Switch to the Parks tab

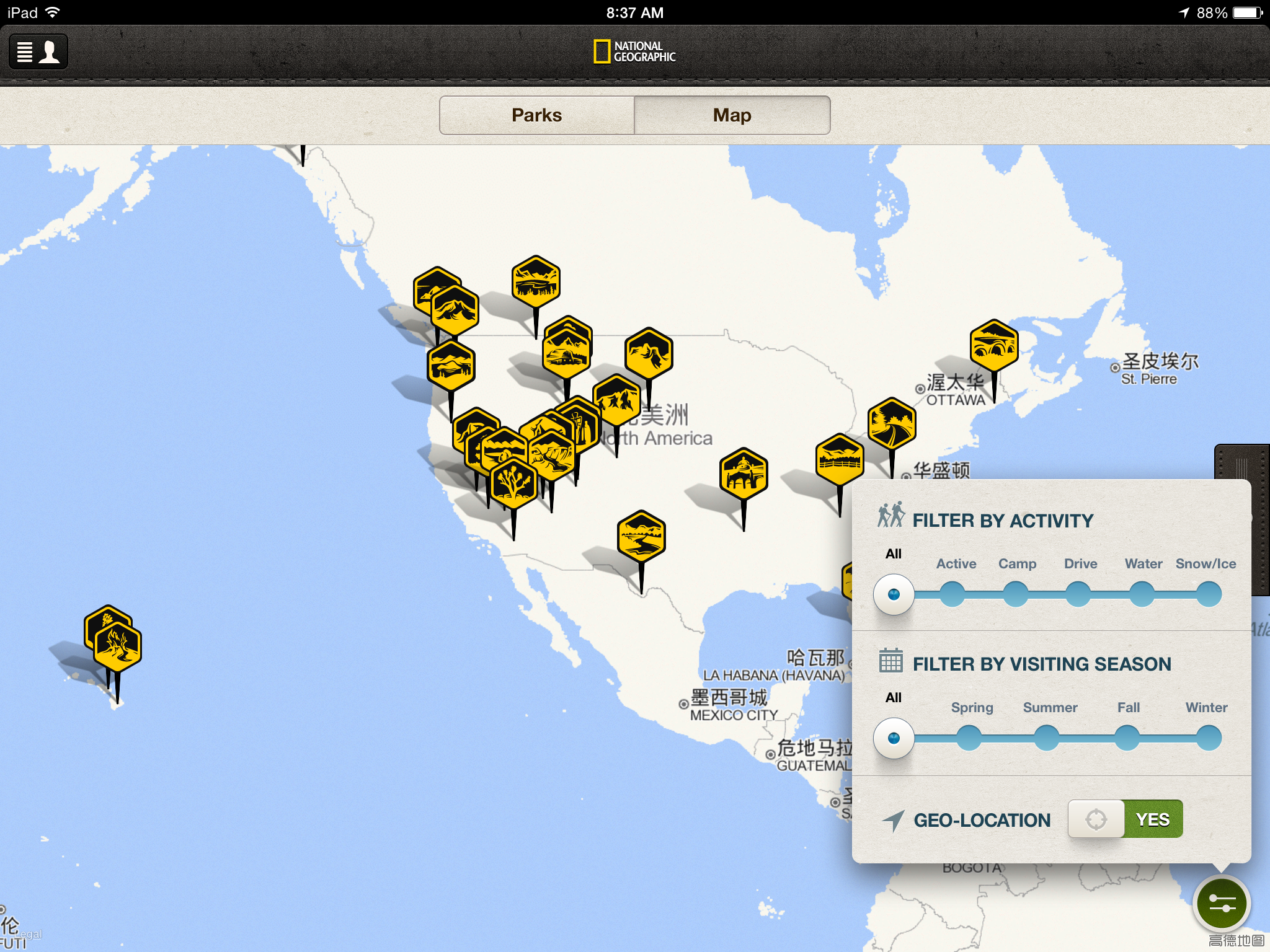pos(536,115)
